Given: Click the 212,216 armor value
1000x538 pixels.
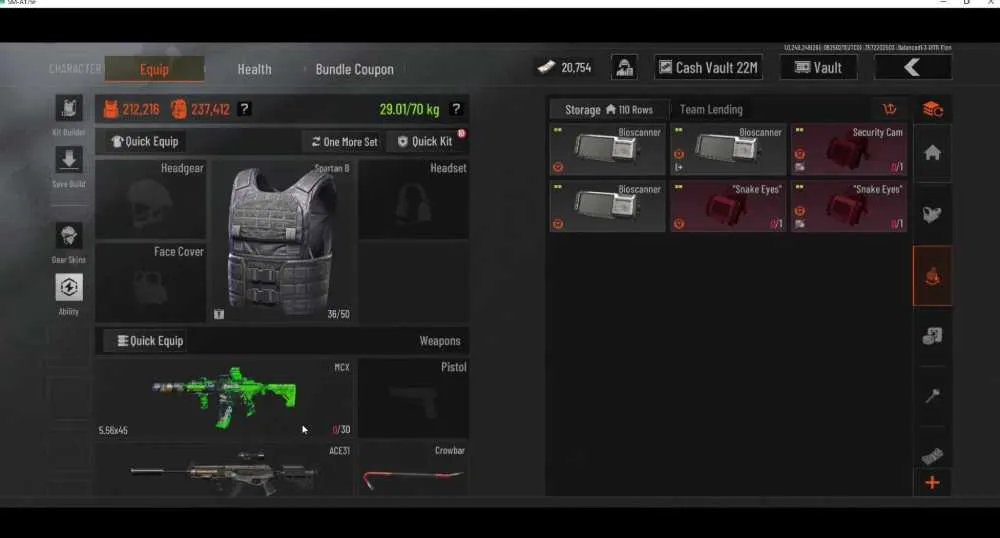Looking at the screenshot, I should pyautogui.click(x=141, y=109).
